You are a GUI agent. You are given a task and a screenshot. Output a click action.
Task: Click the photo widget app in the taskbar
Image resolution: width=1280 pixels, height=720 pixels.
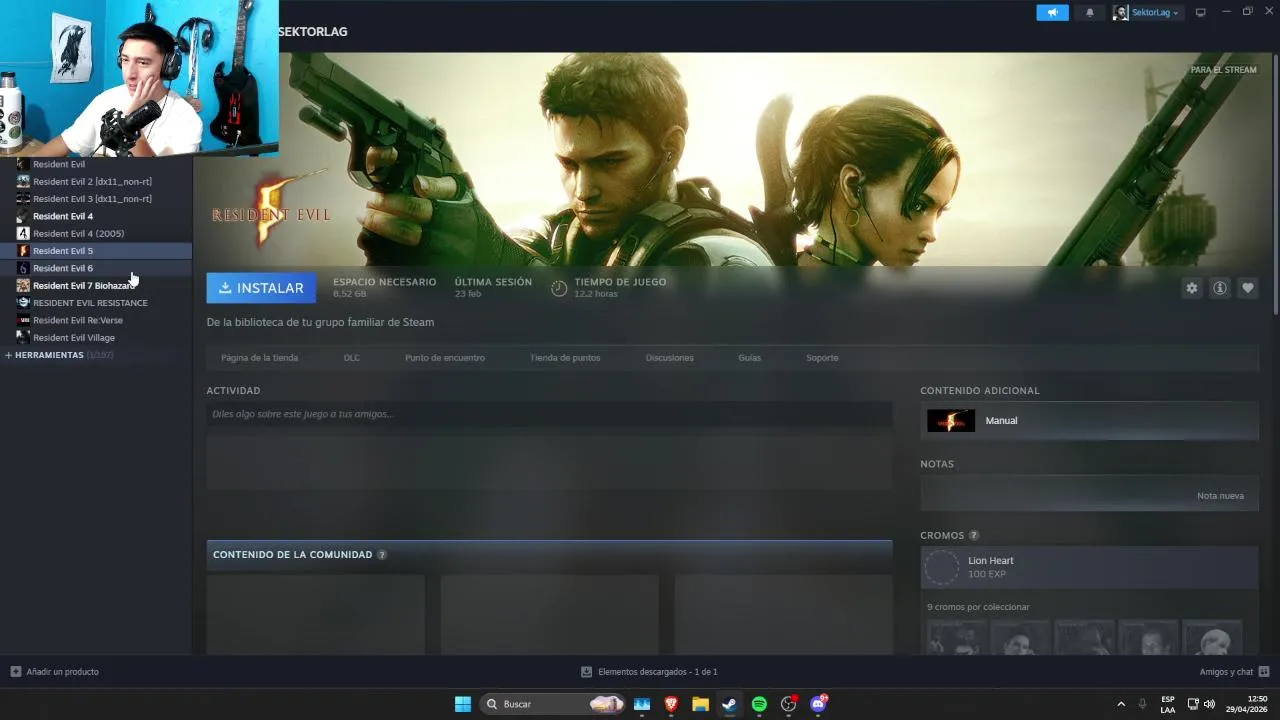642,704
